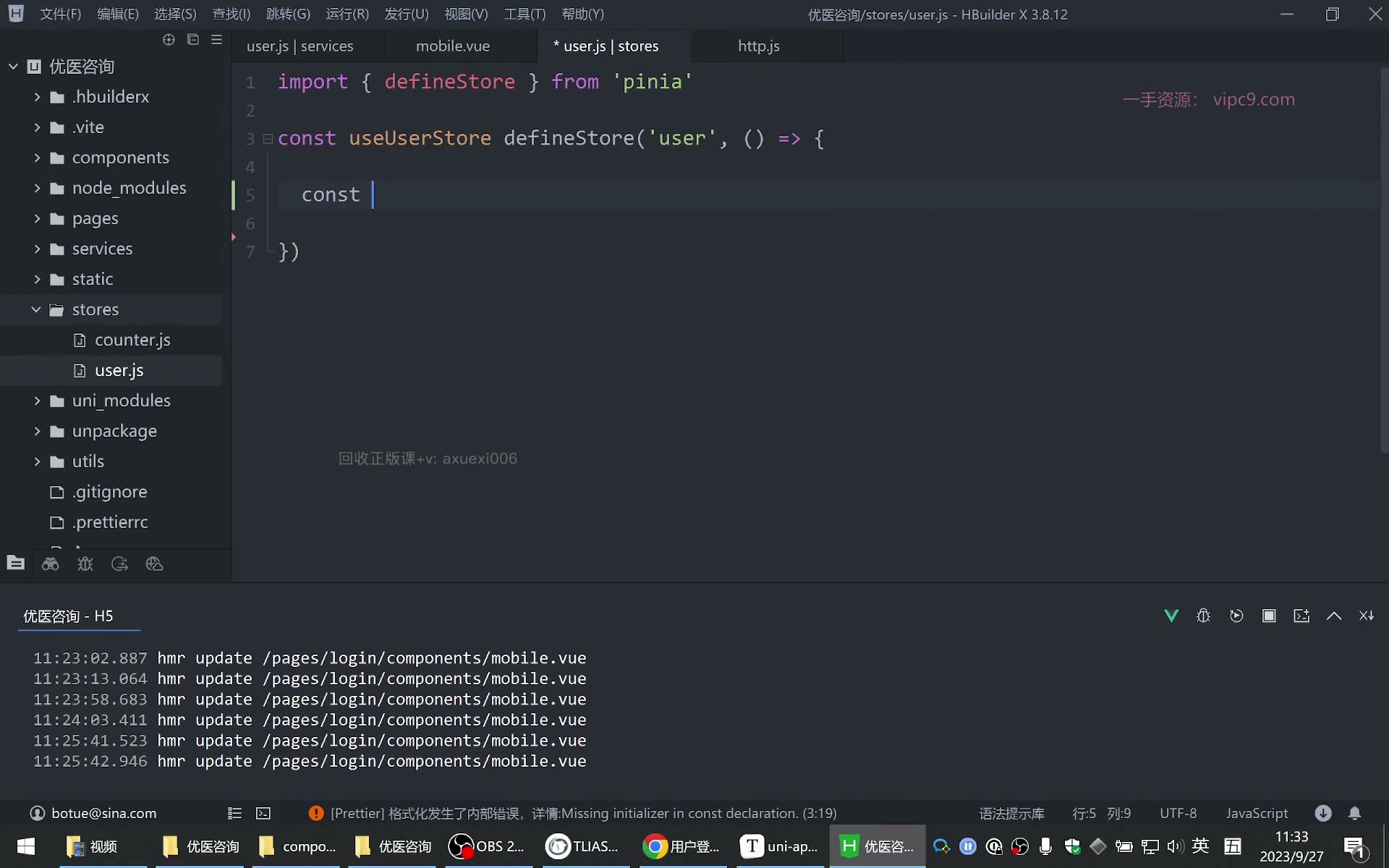The width and height of the screenshot is (1389, 868).
Task: Open the notification bell in status bar
Action: [x=1355, y=813]
